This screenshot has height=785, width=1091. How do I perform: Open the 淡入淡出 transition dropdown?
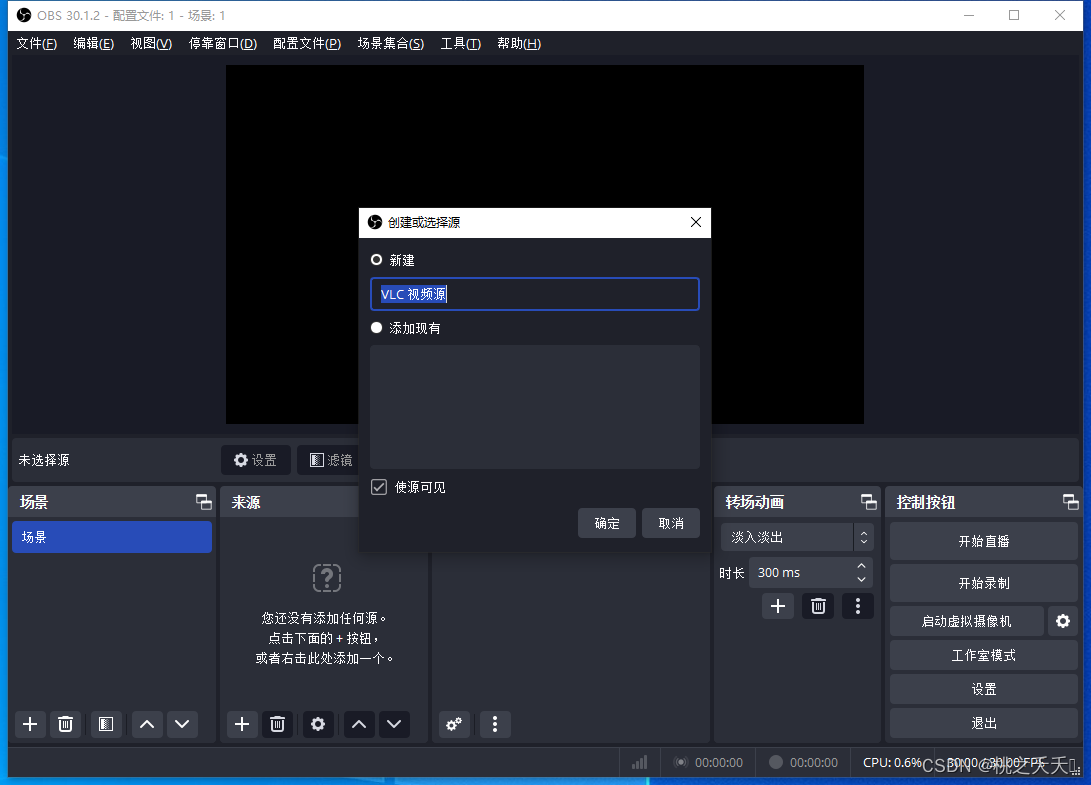click(797, 537)
